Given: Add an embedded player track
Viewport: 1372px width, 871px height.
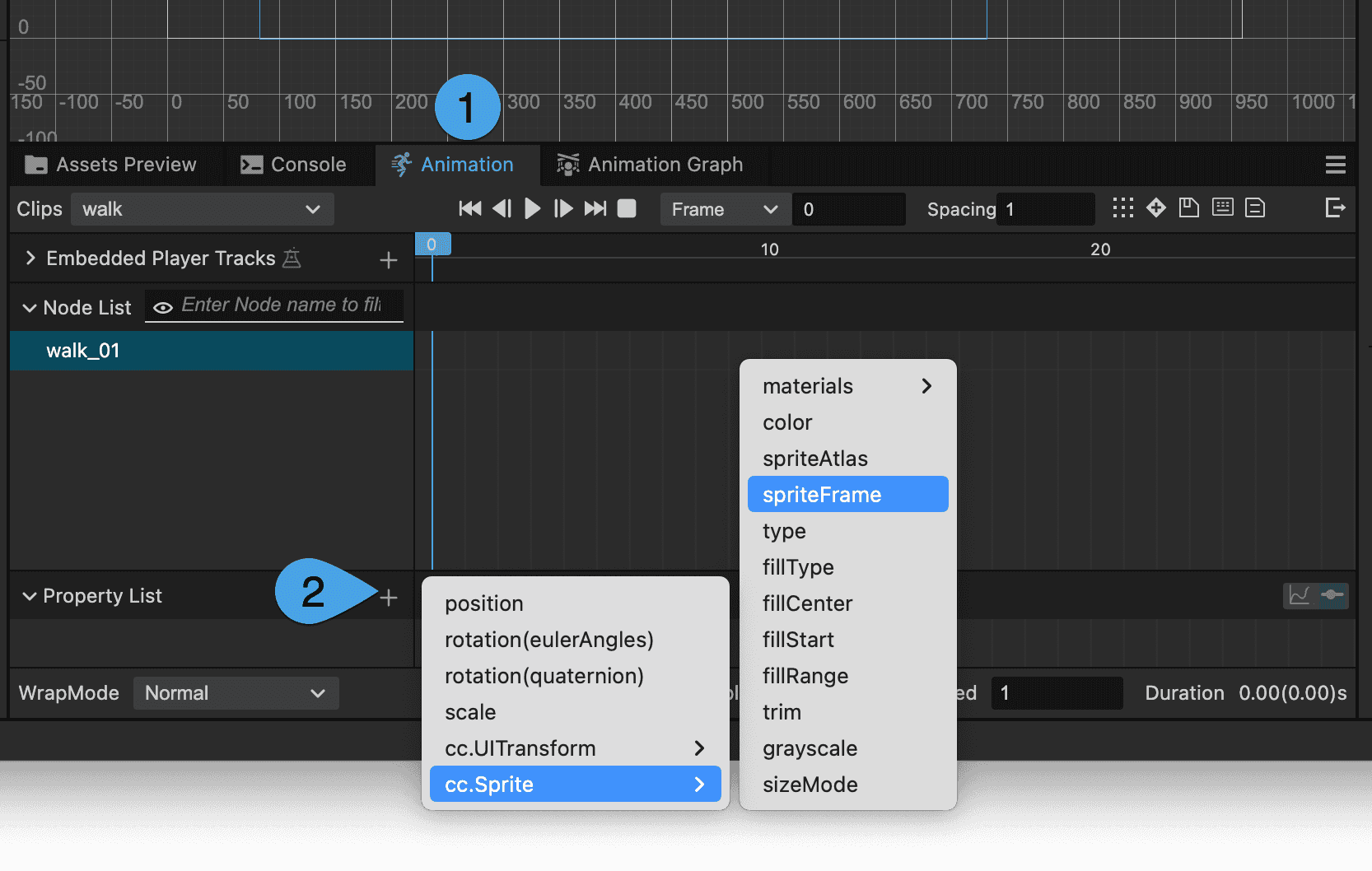Looking at the screenshot, I should [x=389, y=260].
